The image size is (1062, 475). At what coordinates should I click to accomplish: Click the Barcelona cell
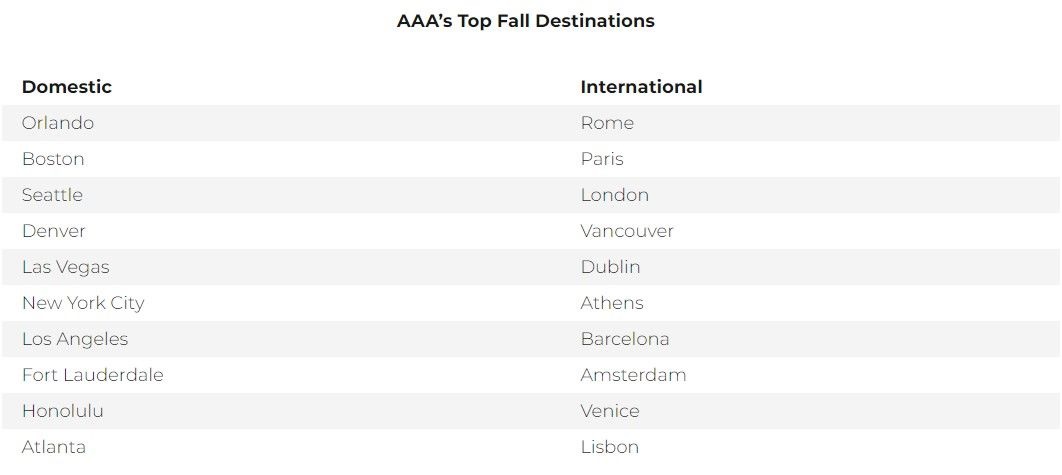(x=624, y=339)
